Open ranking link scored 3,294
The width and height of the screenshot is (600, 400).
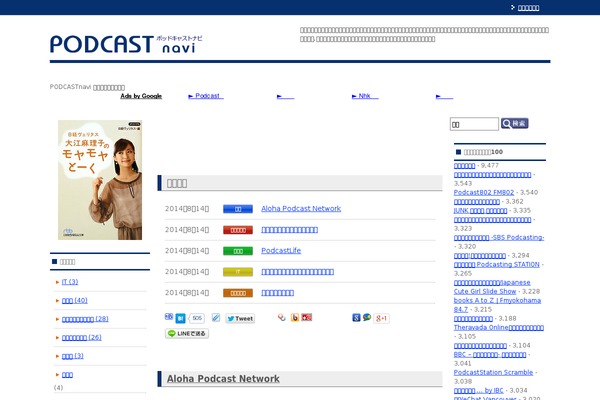pyautogui.click(x=480, y=256)
